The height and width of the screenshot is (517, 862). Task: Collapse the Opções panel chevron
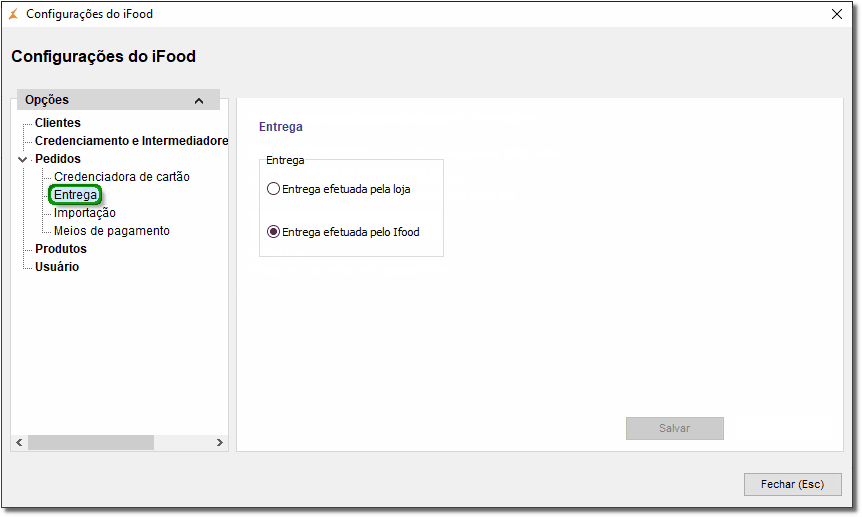click(x=199, y=101)
